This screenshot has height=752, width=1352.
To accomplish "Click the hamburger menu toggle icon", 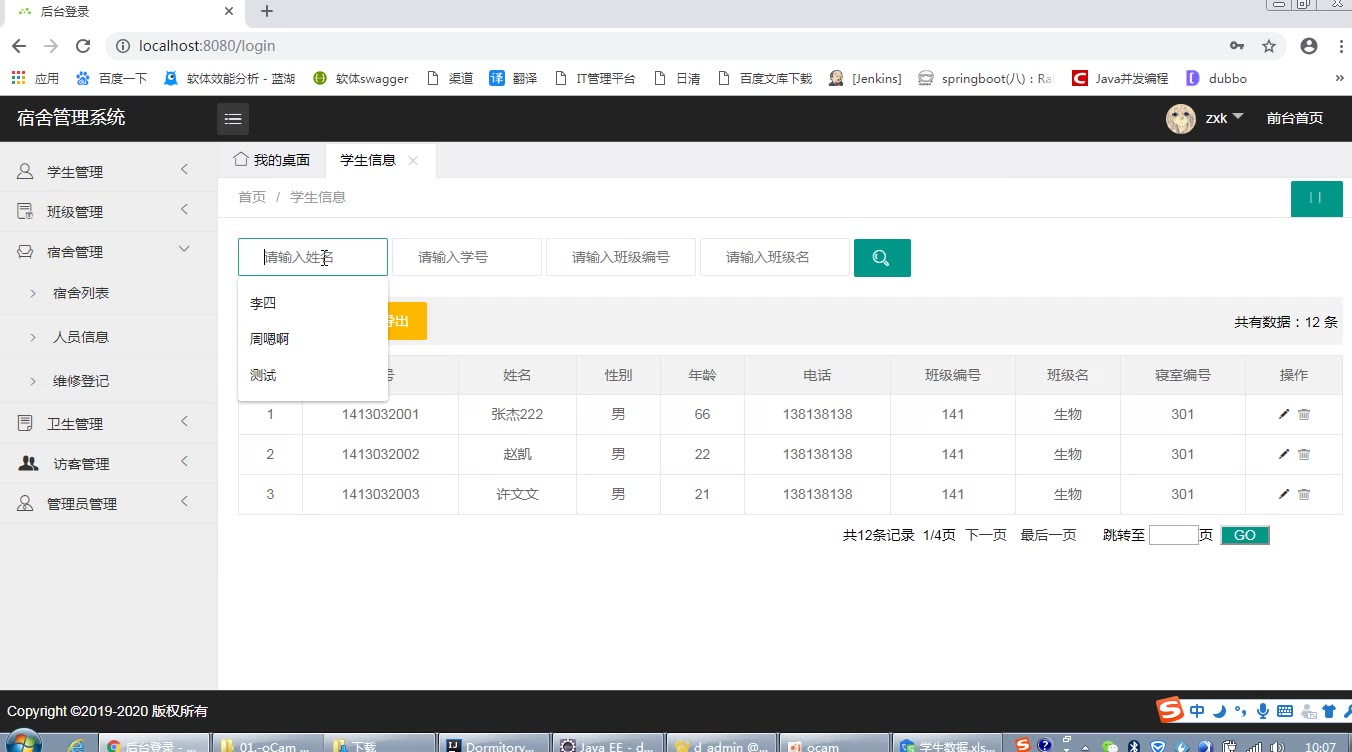I will point(233,119).
